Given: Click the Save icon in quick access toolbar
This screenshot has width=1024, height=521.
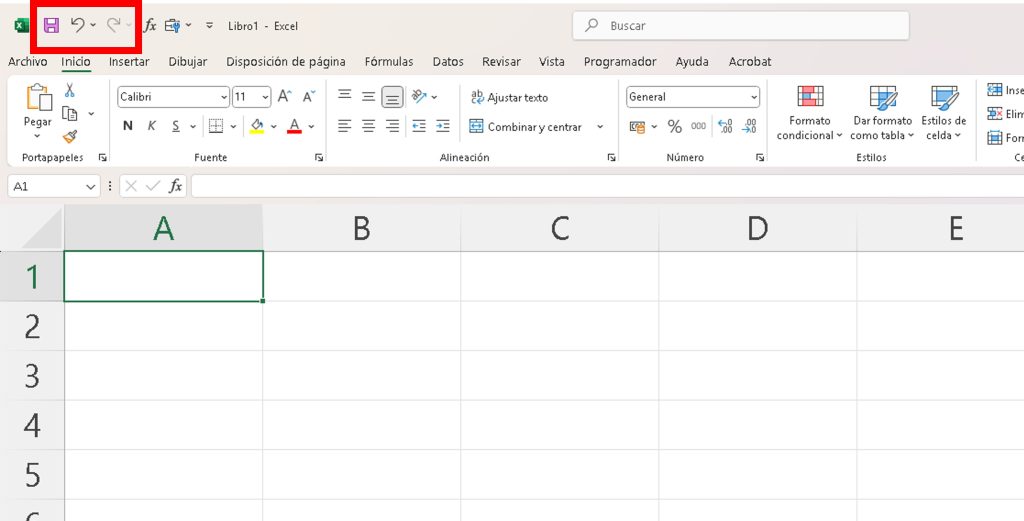Looking at the screenshot, I should click(51, 25).
